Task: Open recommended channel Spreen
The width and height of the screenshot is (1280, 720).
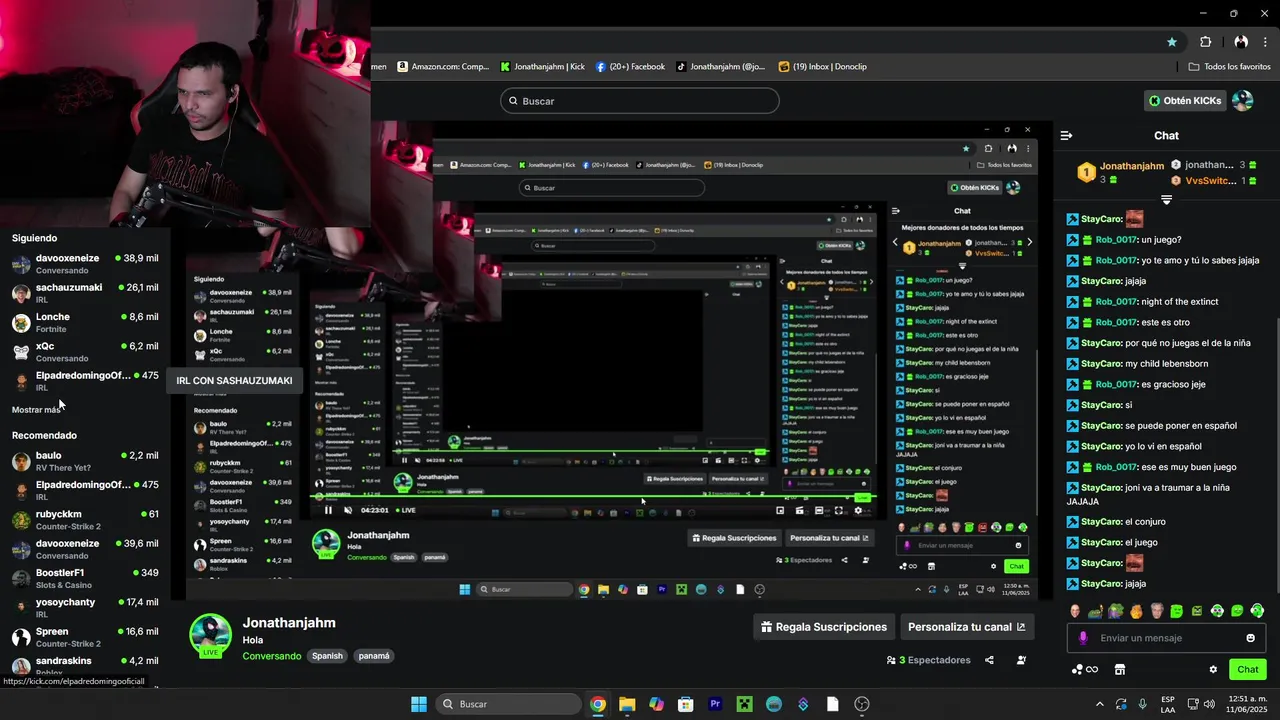Action: pos(85,636)
